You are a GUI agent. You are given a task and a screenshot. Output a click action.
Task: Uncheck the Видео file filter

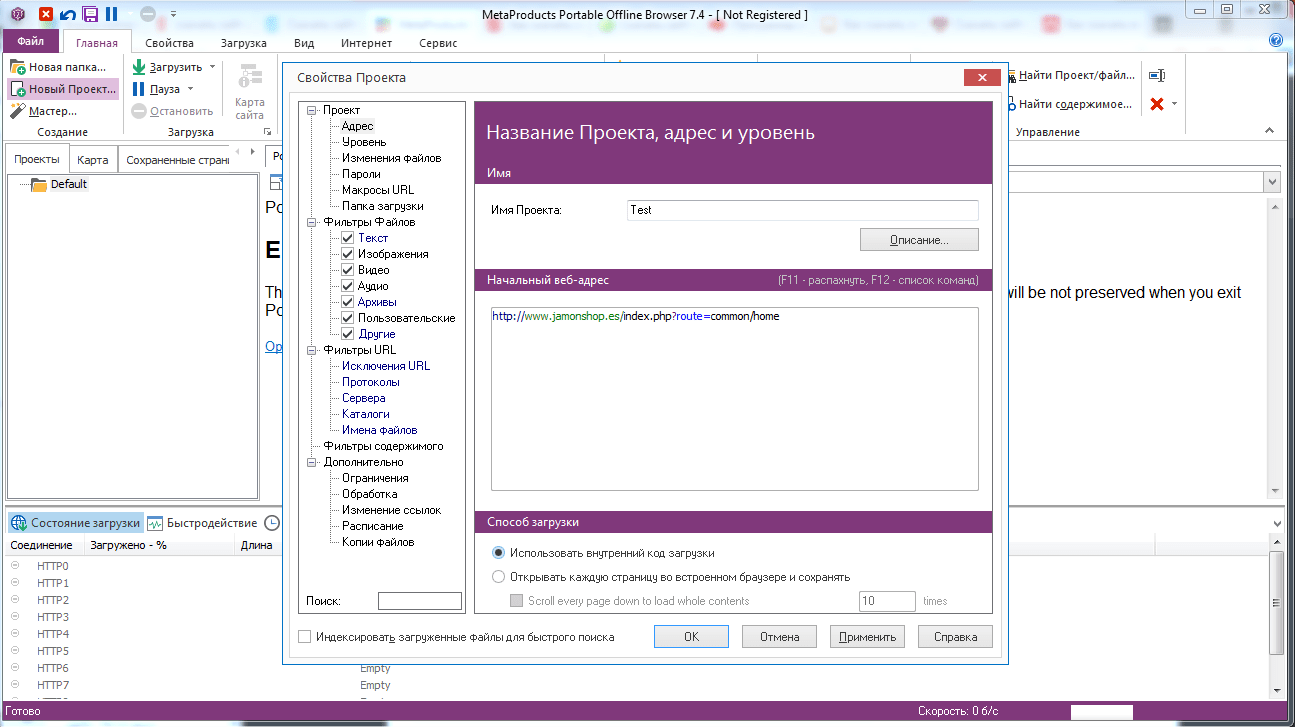tap(348, 270)
